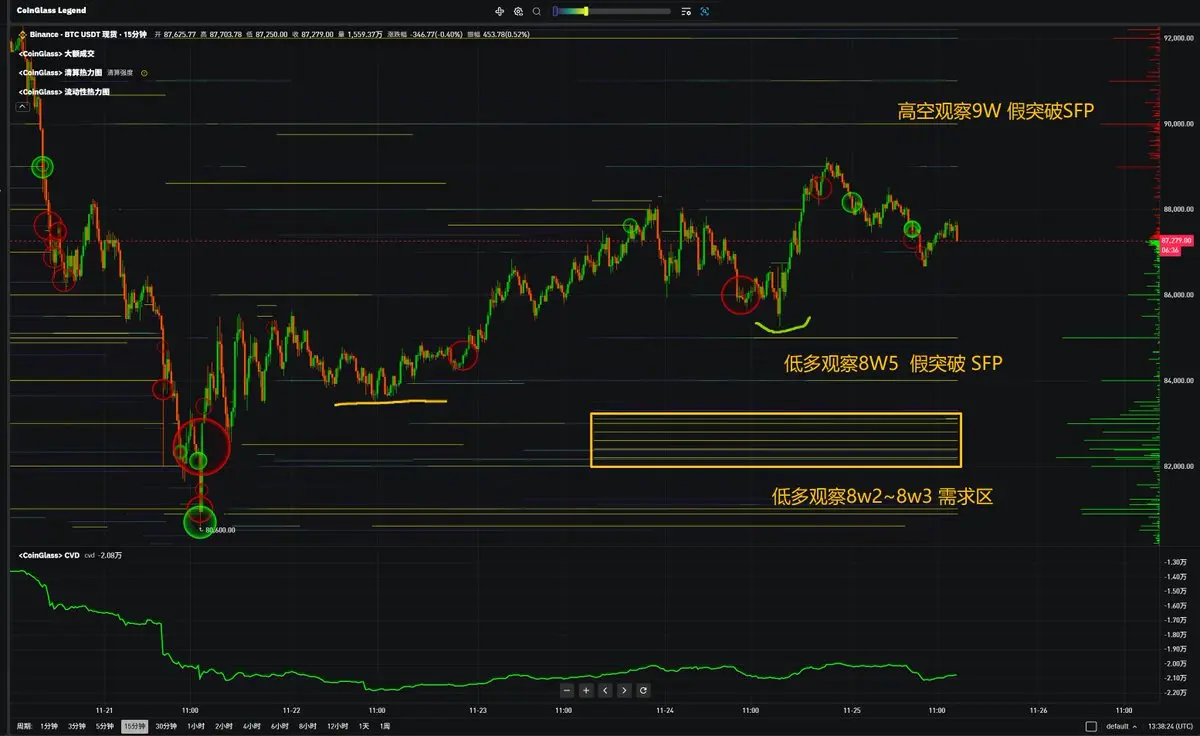Click the CoinGlass Legend title
1200x736 pixels.
tap(51, 11)
